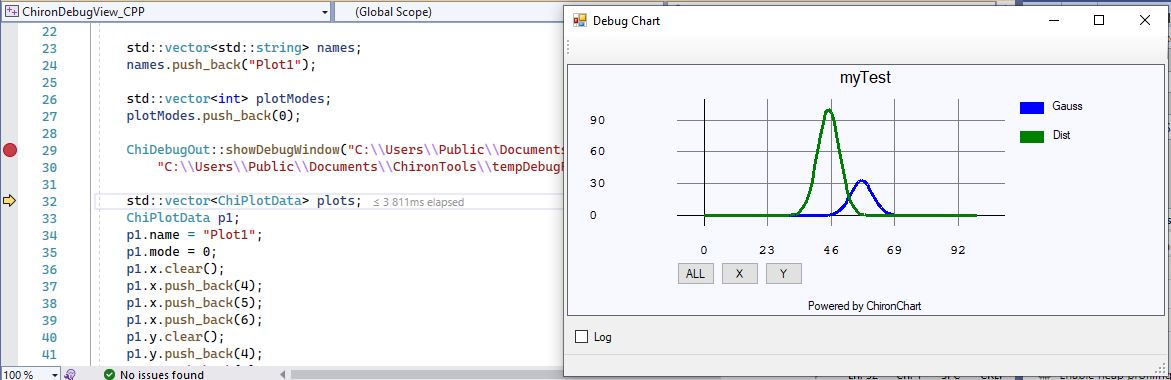This screenshot has width=1171, height=380.
Task: Click the 'Dist' legend label
Action: [x=1061, y=136]
